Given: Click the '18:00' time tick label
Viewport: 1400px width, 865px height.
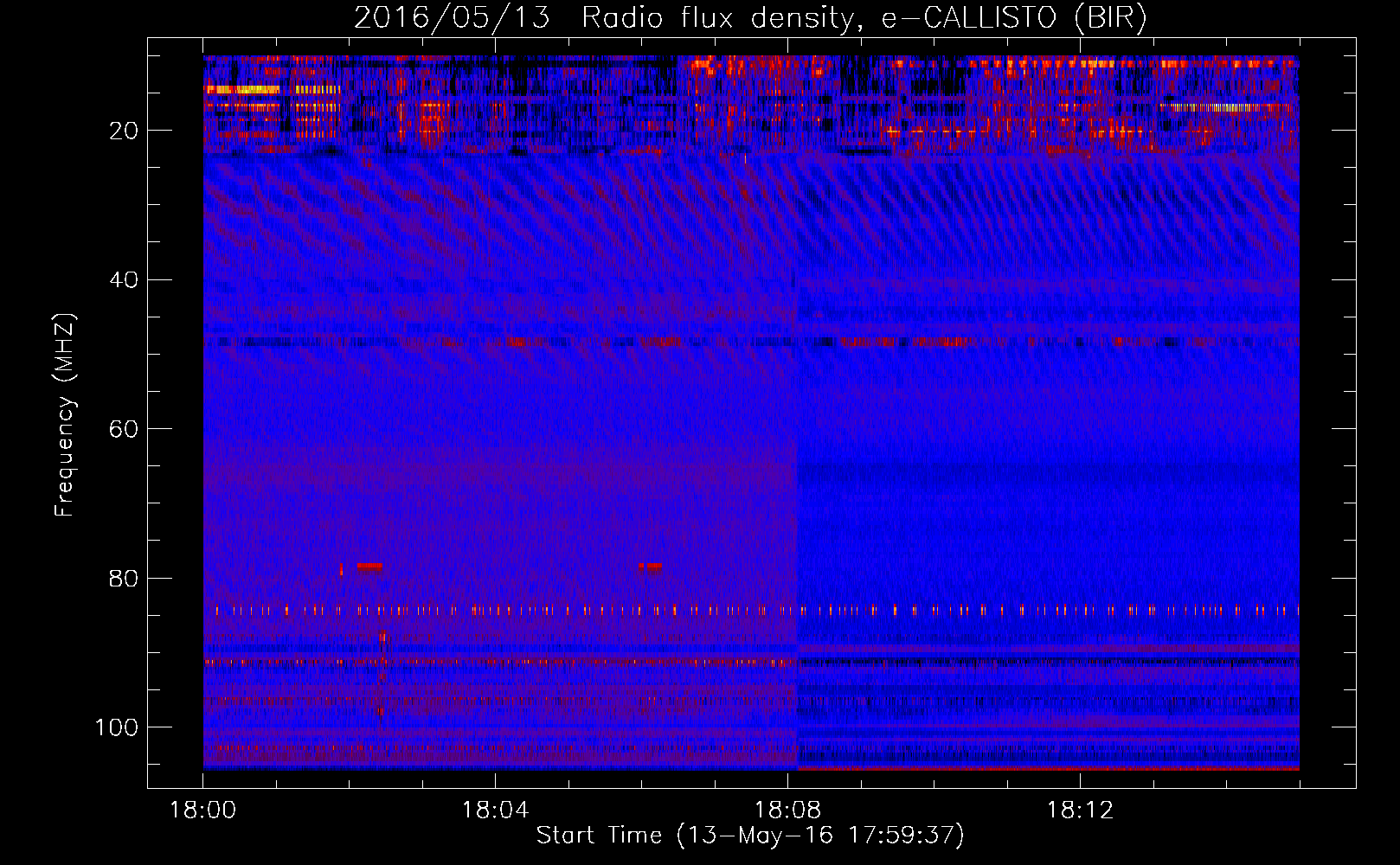Looking at the screenshot, I should pos(202,811).
